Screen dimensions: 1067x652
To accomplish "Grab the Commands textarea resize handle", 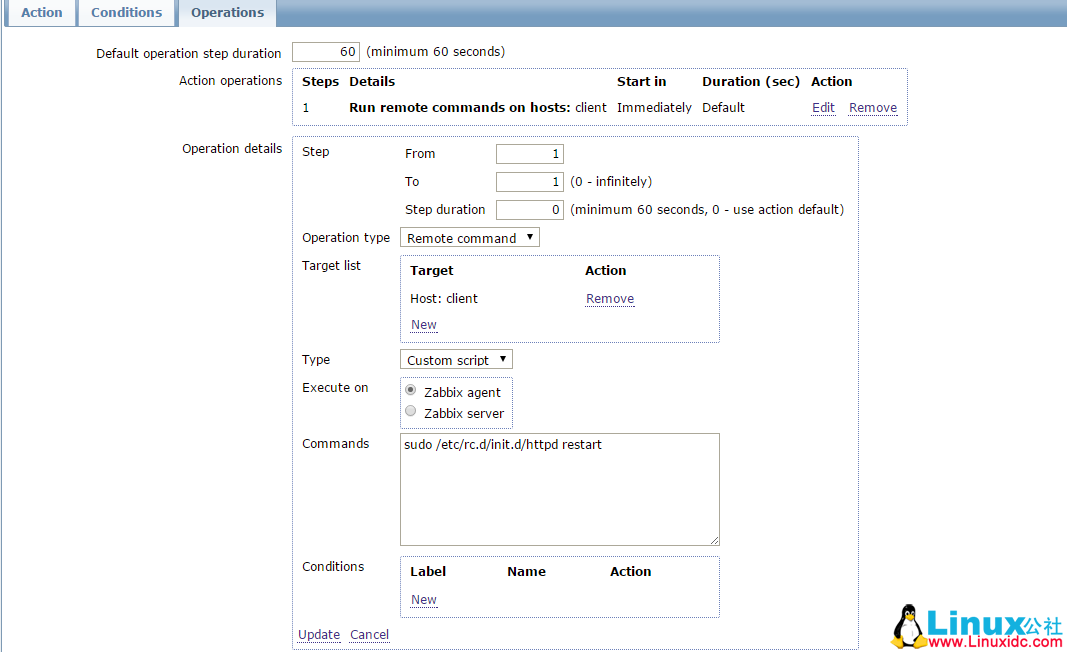I will coord(714,540).
